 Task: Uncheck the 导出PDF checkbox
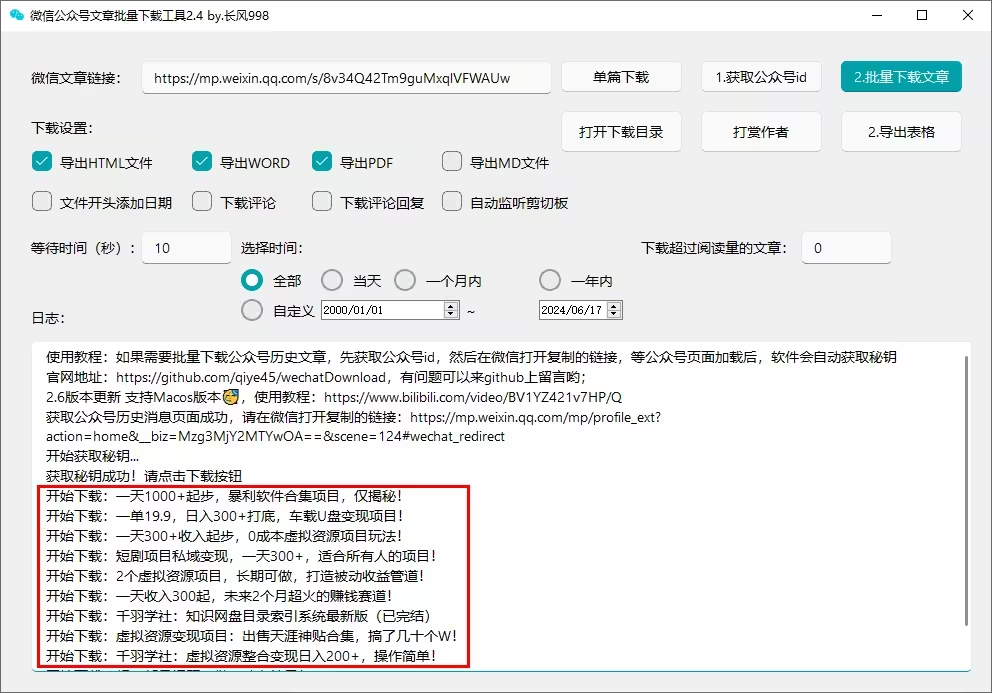tap(322, 162)
